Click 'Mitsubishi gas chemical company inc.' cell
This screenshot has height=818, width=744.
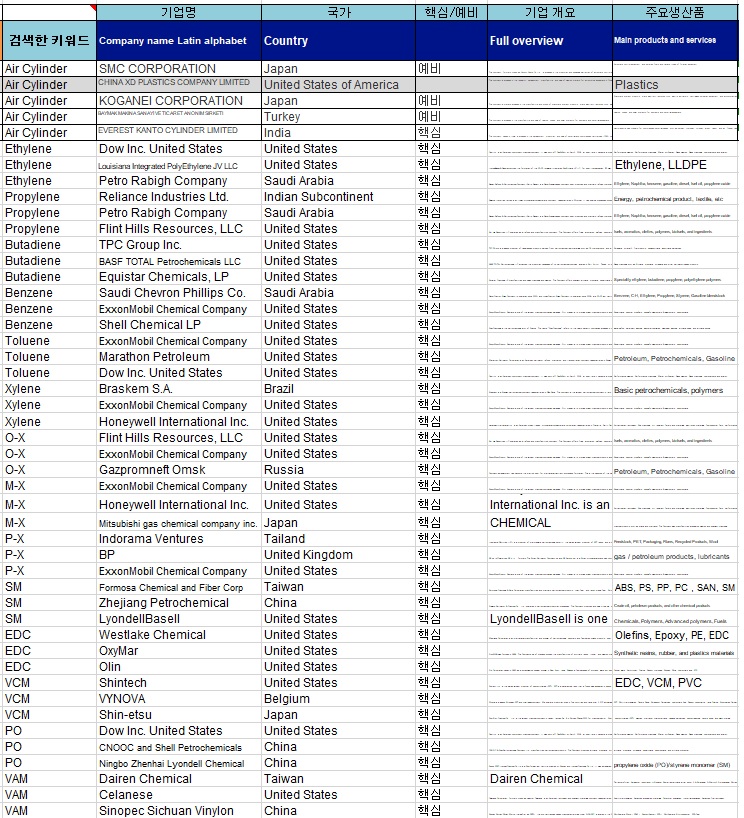pyautogui.click(x=179, y=523)
